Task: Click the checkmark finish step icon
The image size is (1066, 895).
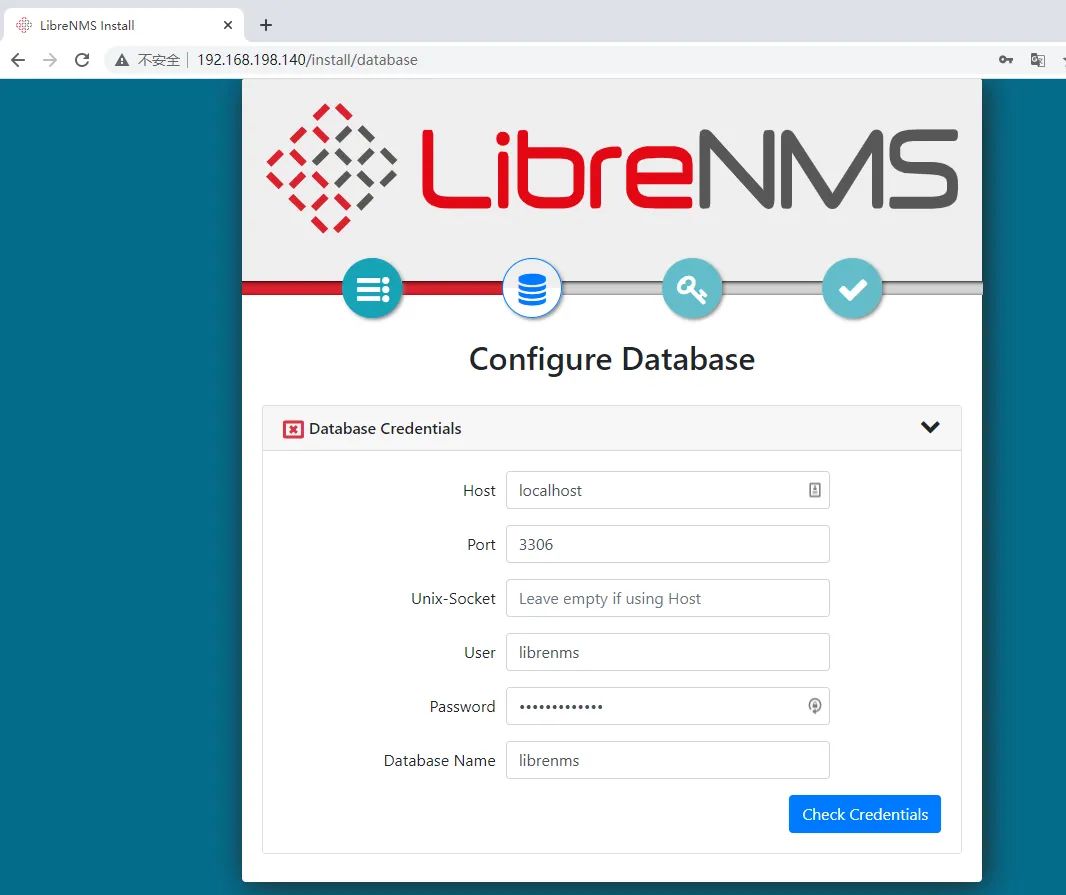Action: 852,288
